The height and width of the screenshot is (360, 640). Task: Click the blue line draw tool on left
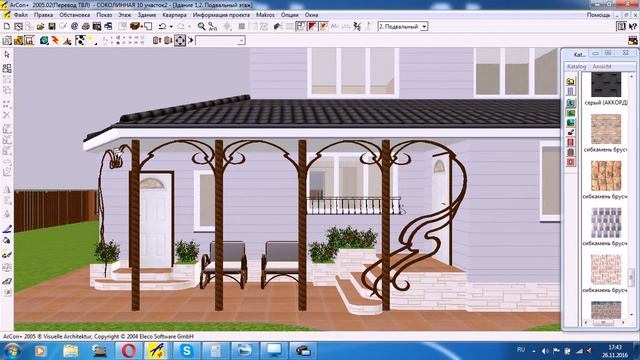(x=7, y=229)
